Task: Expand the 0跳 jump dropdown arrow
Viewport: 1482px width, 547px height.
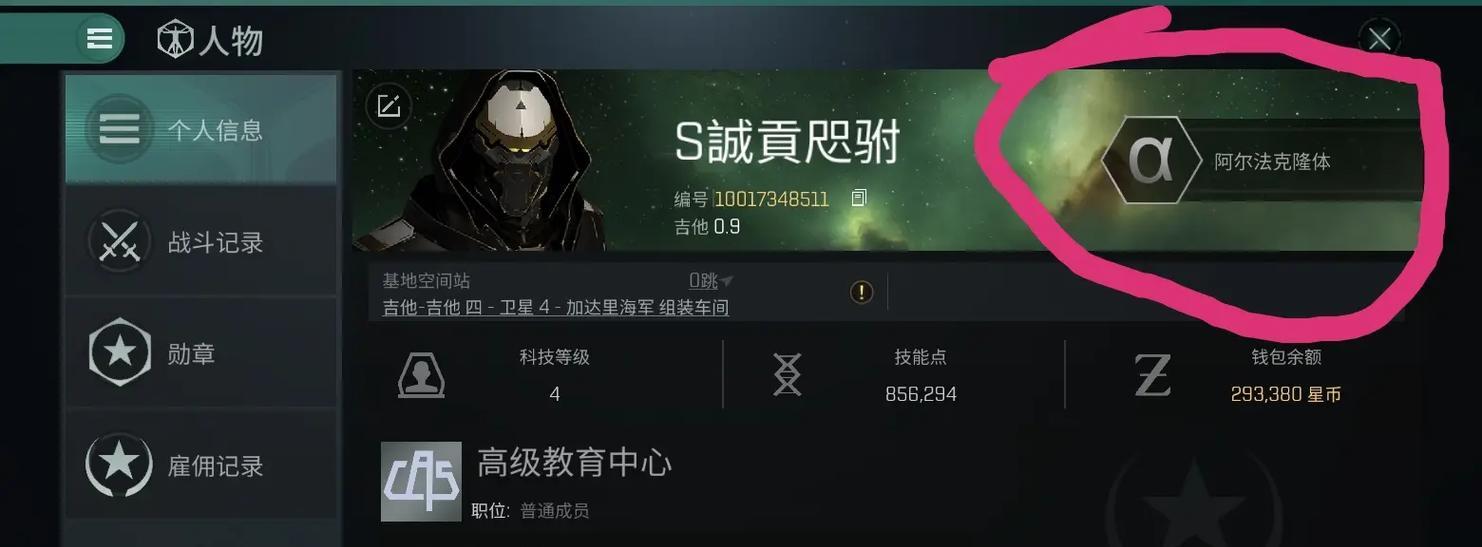Action: pyautogui.click(x=727, y=281)
